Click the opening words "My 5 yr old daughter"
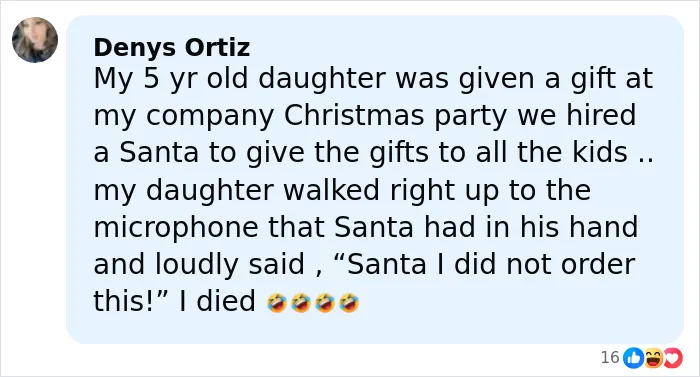This screenshot has height=377, width=700. 240,79
